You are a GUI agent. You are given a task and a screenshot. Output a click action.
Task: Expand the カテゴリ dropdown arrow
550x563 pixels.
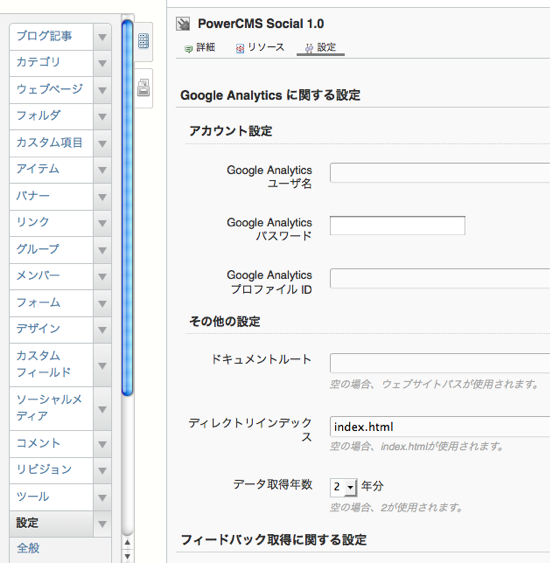point(102,63)
